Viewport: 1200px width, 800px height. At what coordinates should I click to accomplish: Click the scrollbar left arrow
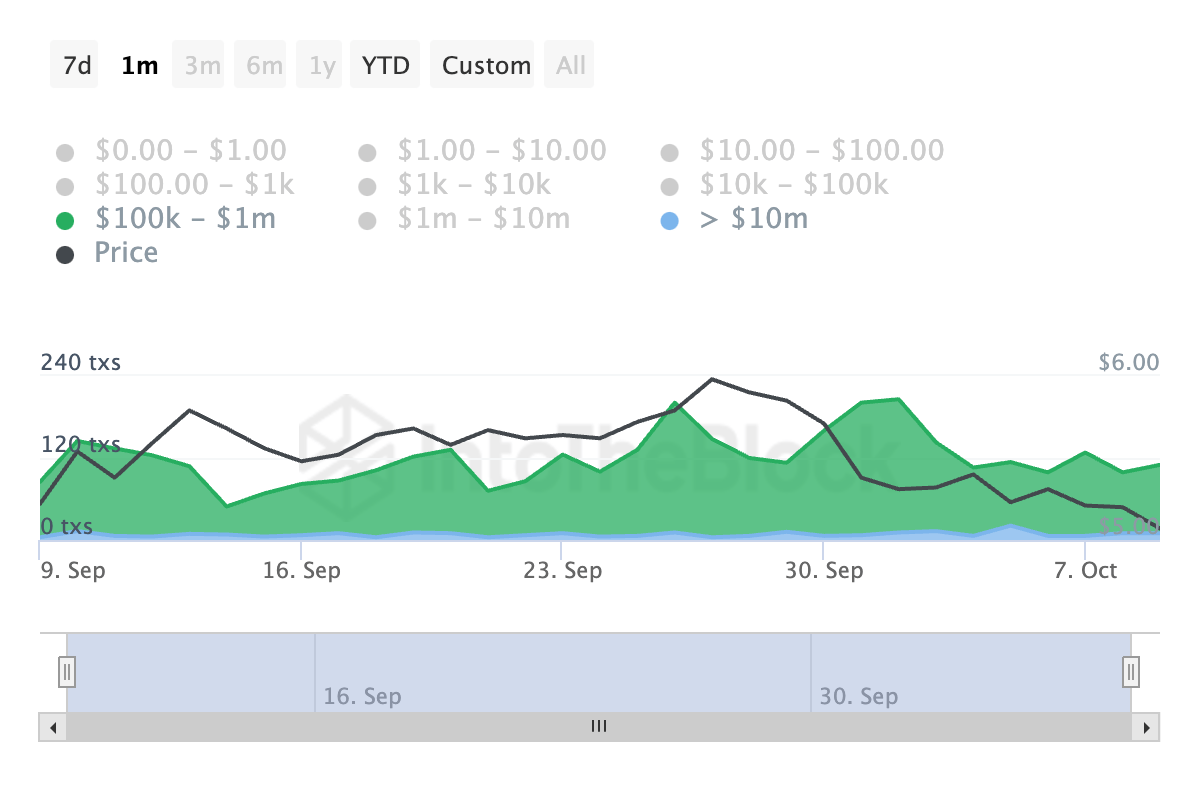[x=52, y=727]
